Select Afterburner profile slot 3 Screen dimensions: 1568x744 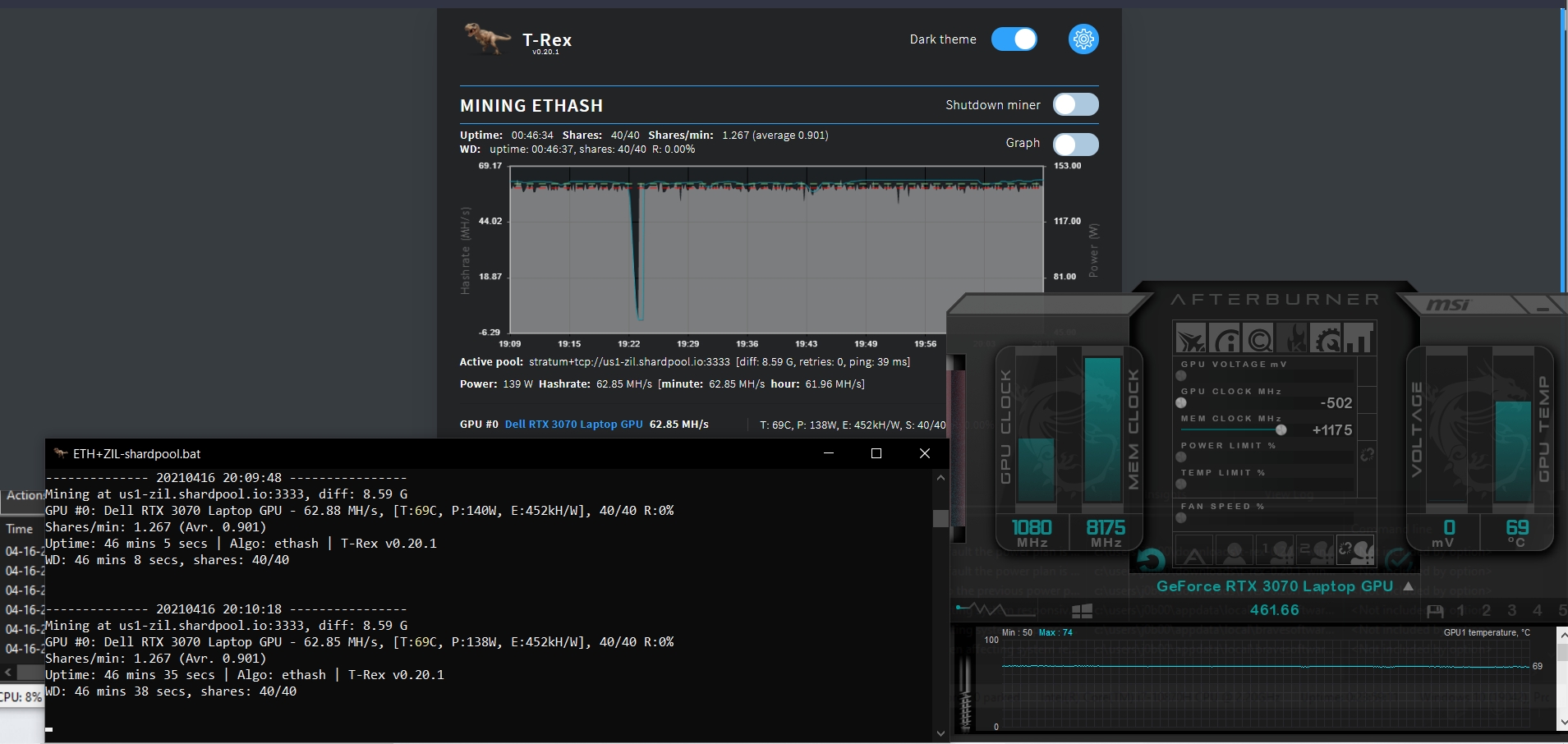tap(1512, 610)
